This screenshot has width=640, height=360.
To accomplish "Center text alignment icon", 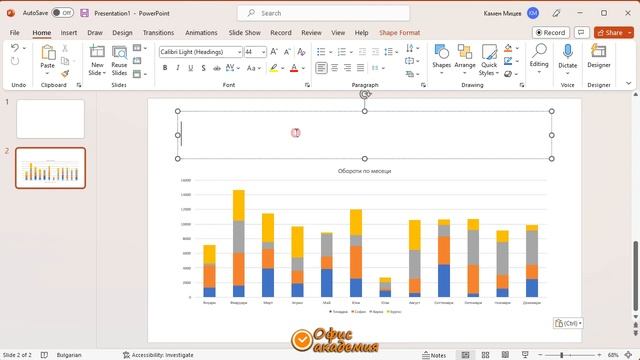I will [x=334, y=68].
